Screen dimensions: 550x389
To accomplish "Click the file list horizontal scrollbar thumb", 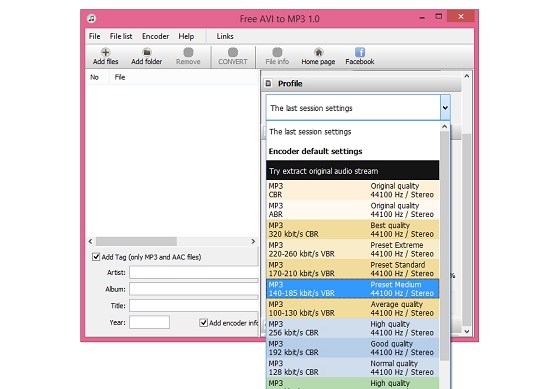I will point(136,241).
